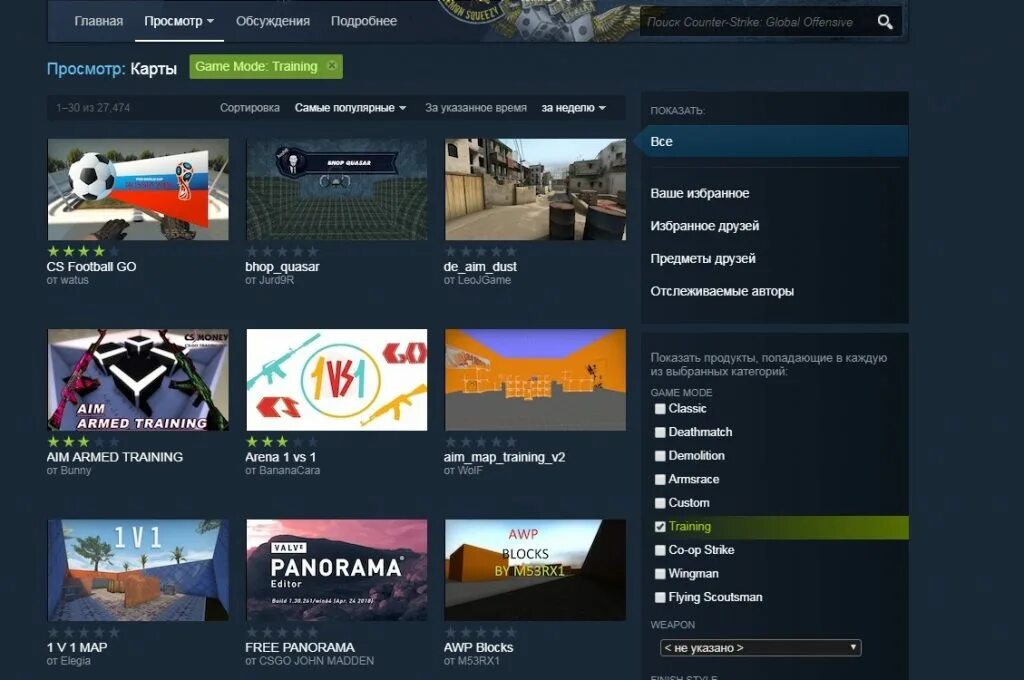
Task: Check the Wingman game mode
Action: (660, 574)
